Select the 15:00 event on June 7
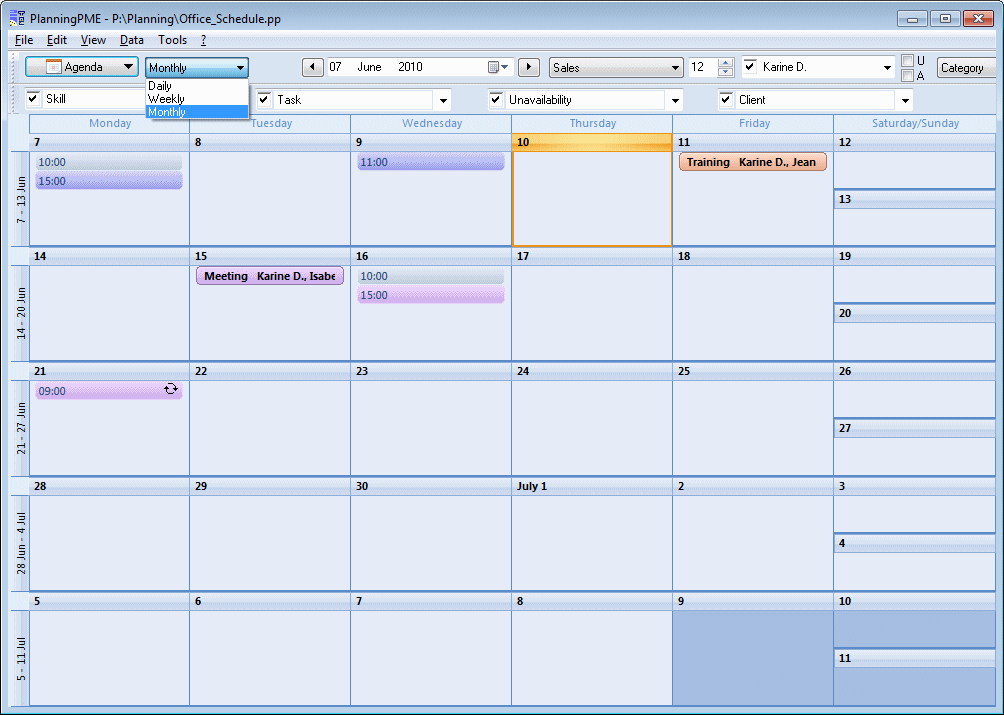The image size is (1004, 715). [109, 181]
